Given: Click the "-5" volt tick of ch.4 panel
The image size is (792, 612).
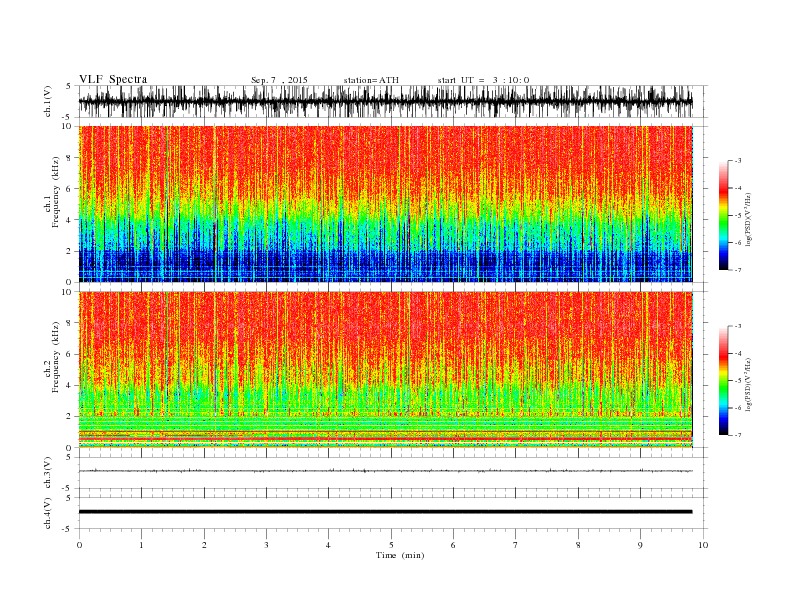Looking at the screenshot, I should (68, 529).
